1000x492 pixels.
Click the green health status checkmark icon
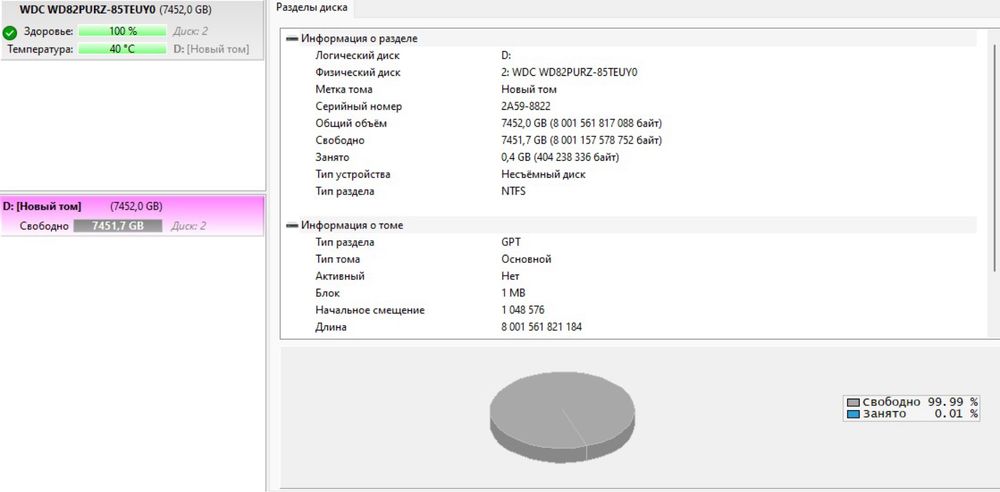(10, 32)
